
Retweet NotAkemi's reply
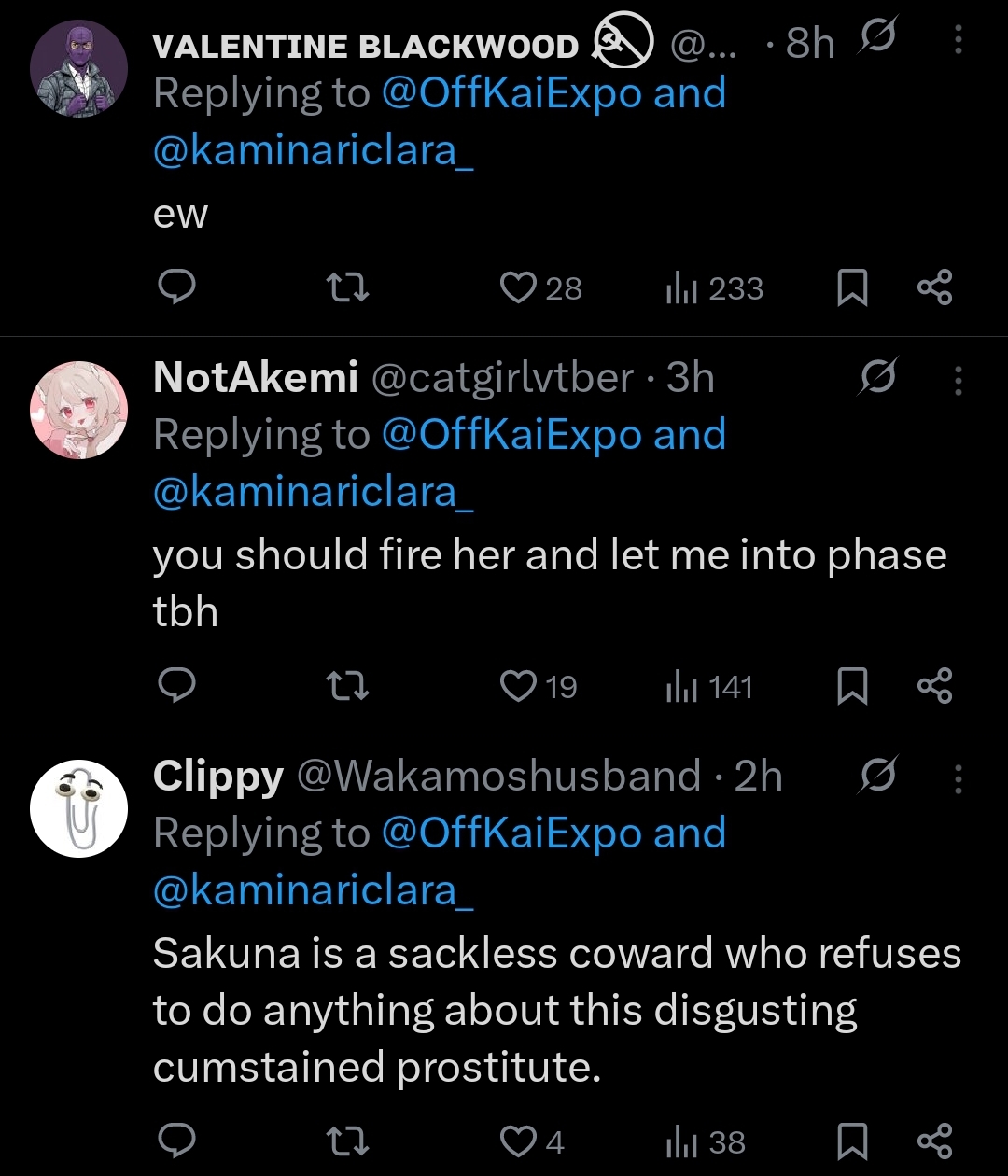coord(350,688)
